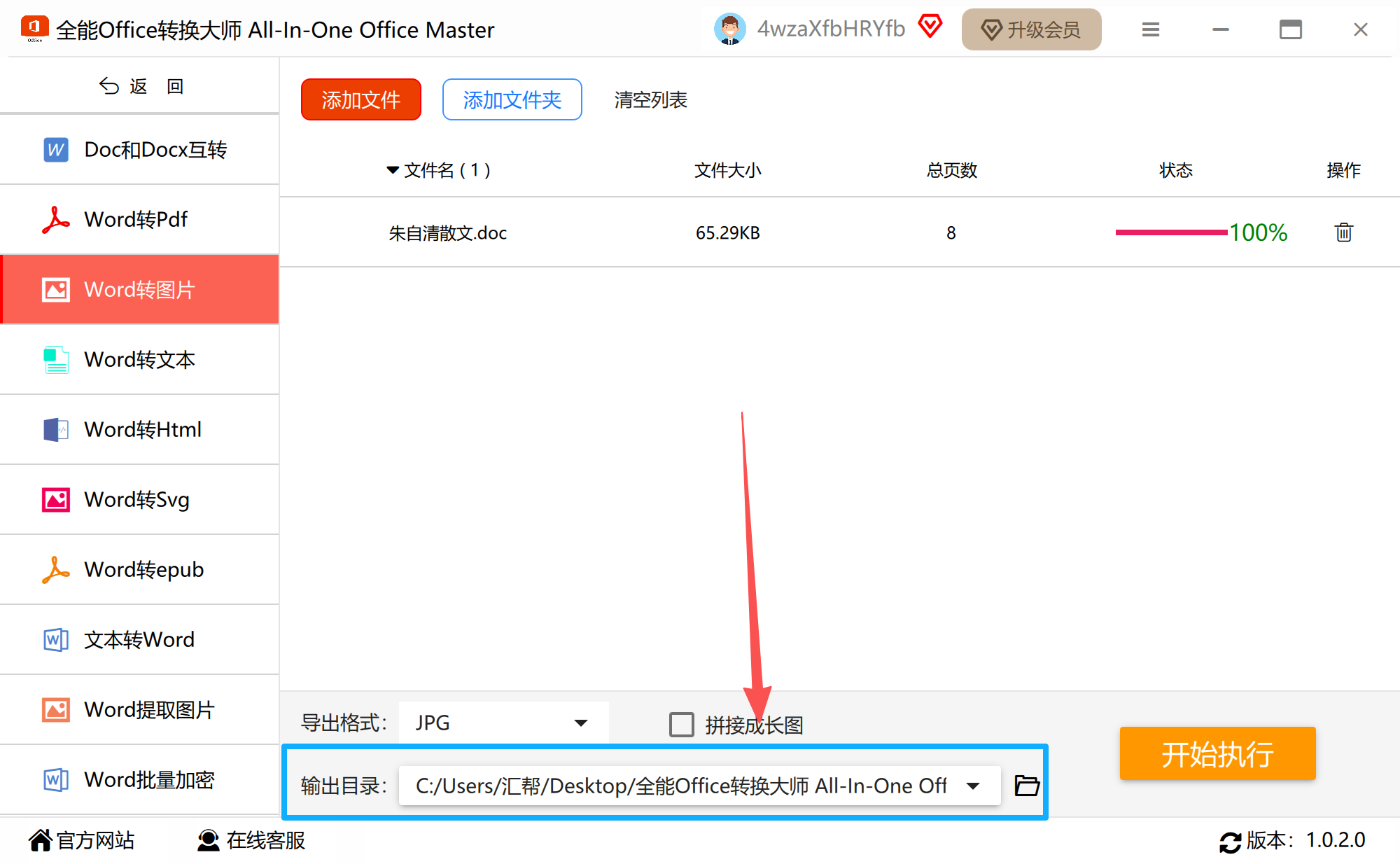The width and height of the screenshot is (1400, 864).
Task: Click the red VIP diamond icon
Action: point(930,27)
